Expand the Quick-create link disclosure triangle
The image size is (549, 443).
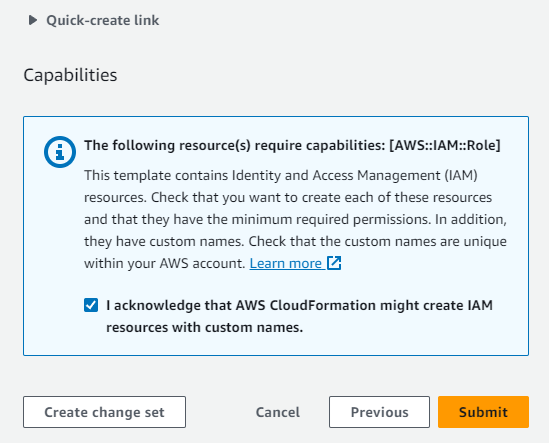[33, 20]
